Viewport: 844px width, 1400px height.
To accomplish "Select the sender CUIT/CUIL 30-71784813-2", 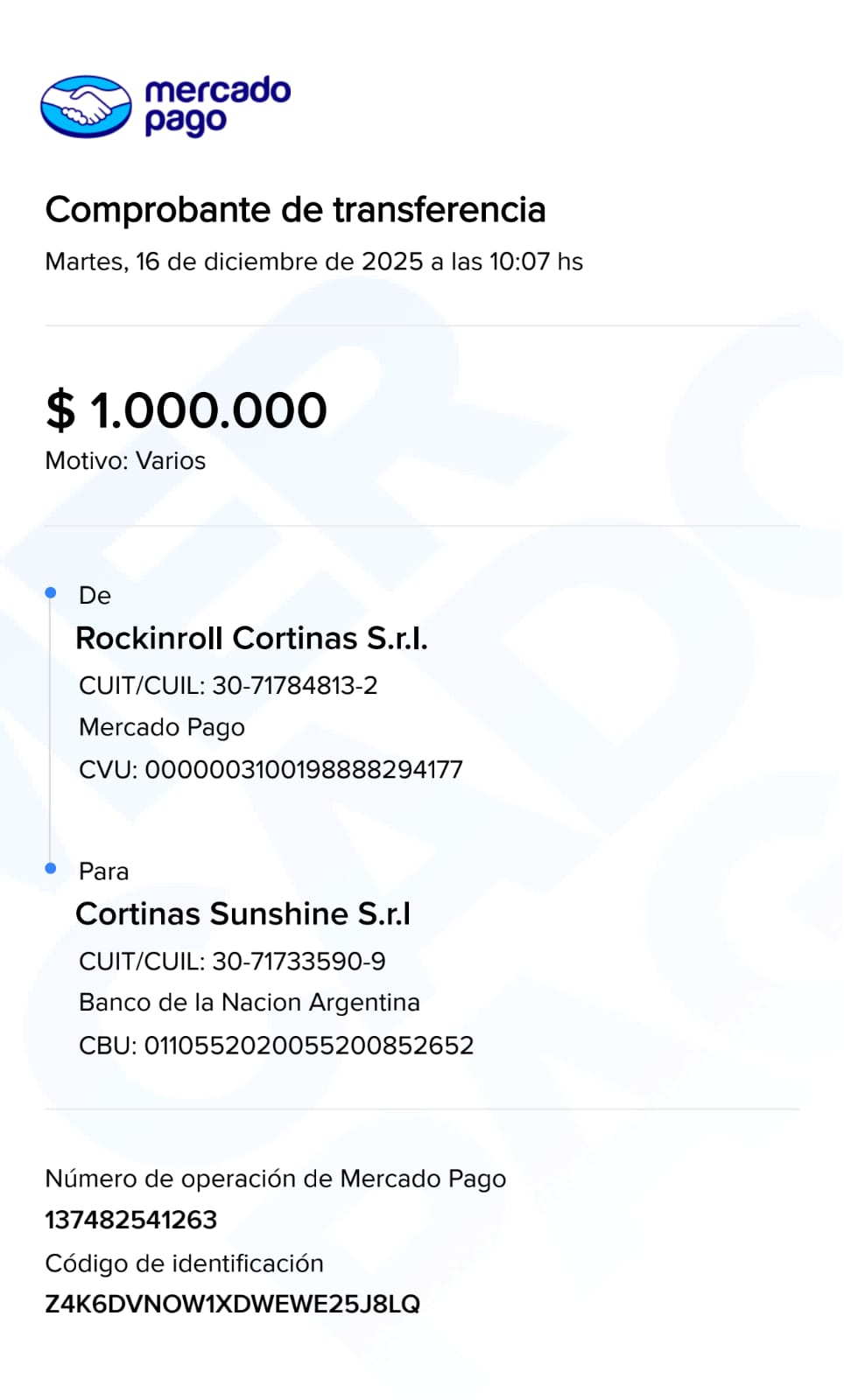I will (x=228, y=685).
